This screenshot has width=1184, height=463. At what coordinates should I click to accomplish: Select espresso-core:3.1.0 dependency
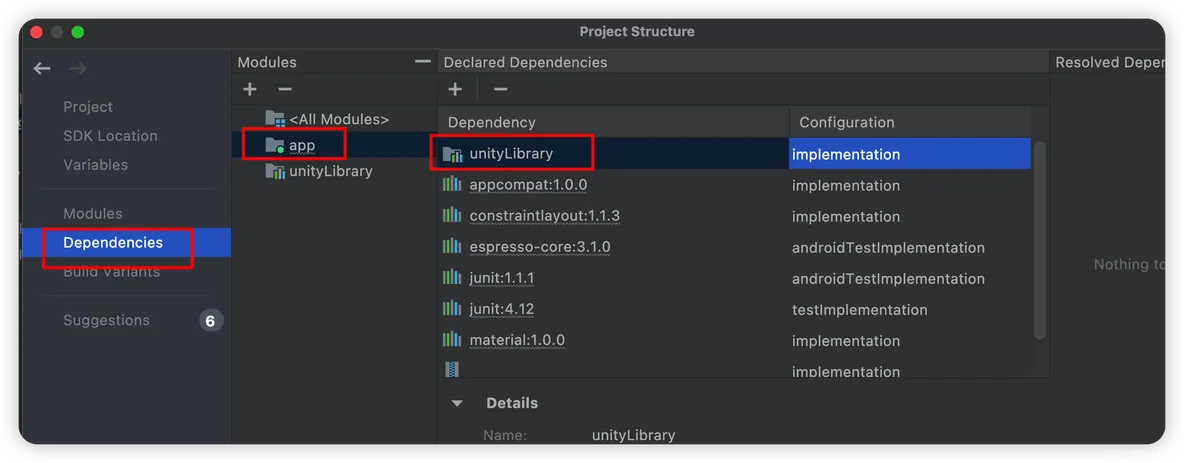tap(540, 247)
